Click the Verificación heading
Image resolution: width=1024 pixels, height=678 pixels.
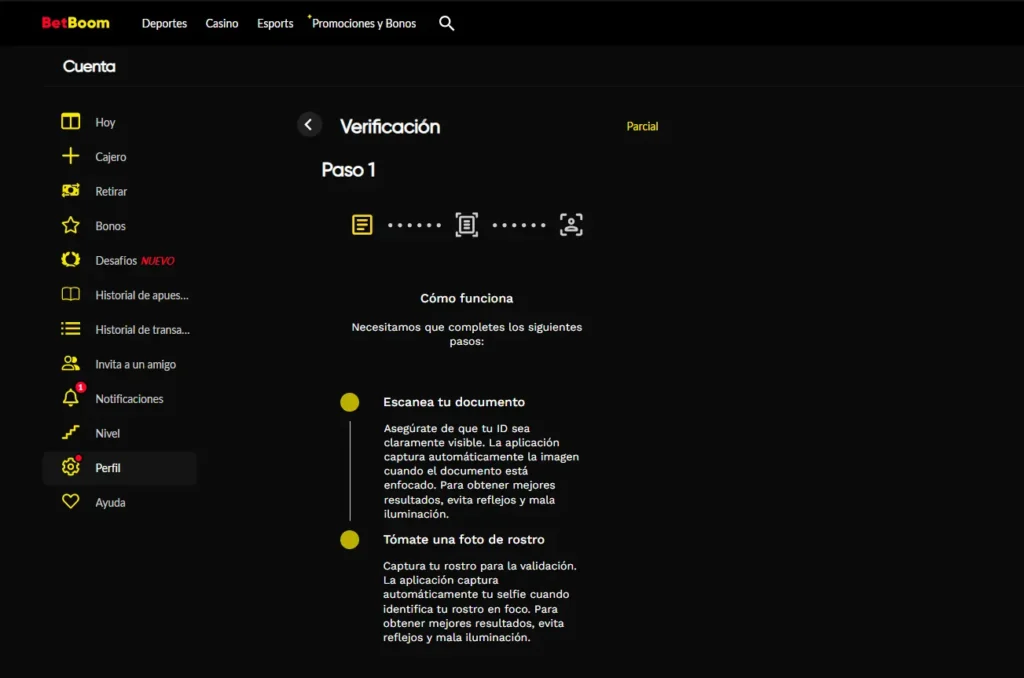tap(390, 126)
